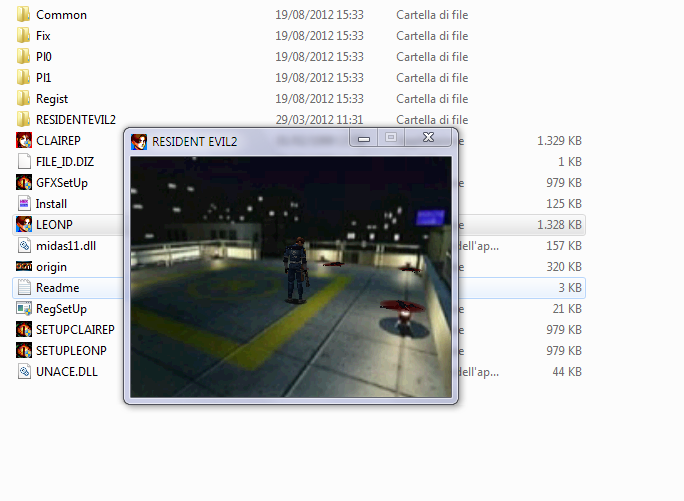
Task: Minimize the RESIDENT EVIL2 game window
Action: 364,138
